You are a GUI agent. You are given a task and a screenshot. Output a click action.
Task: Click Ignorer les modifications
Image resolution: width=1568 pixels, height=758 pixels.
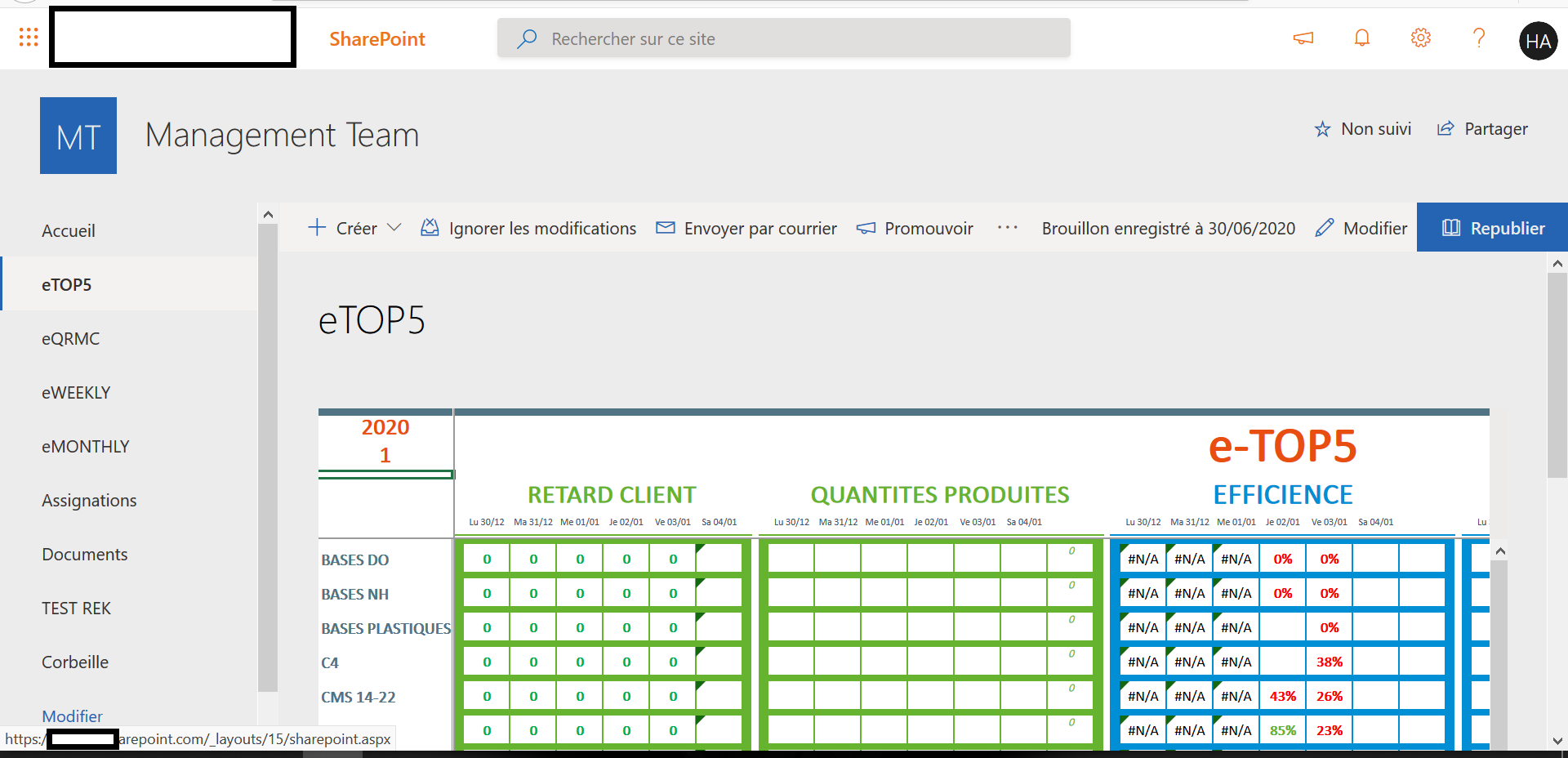point(528,228)
